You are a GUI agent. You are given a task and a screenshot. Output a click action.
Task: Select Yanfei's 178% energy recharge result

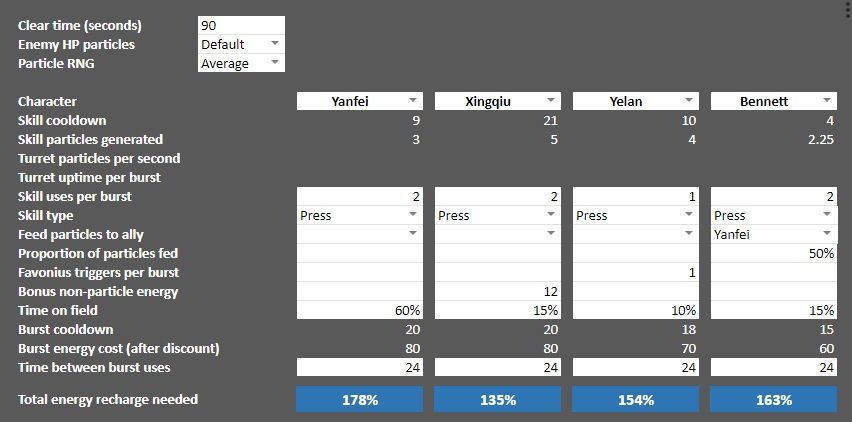point(360,400)
